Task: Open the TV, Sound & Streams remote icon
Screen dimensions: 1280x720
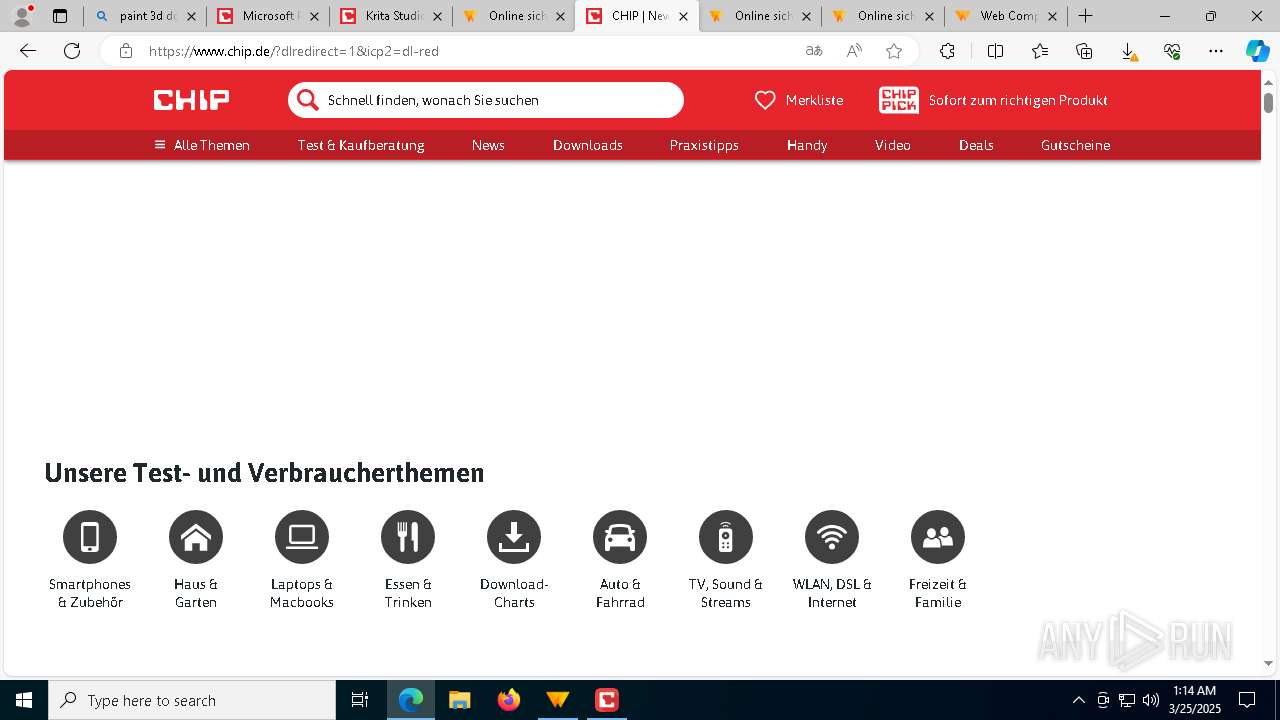Action: click(x=726, y=537)
